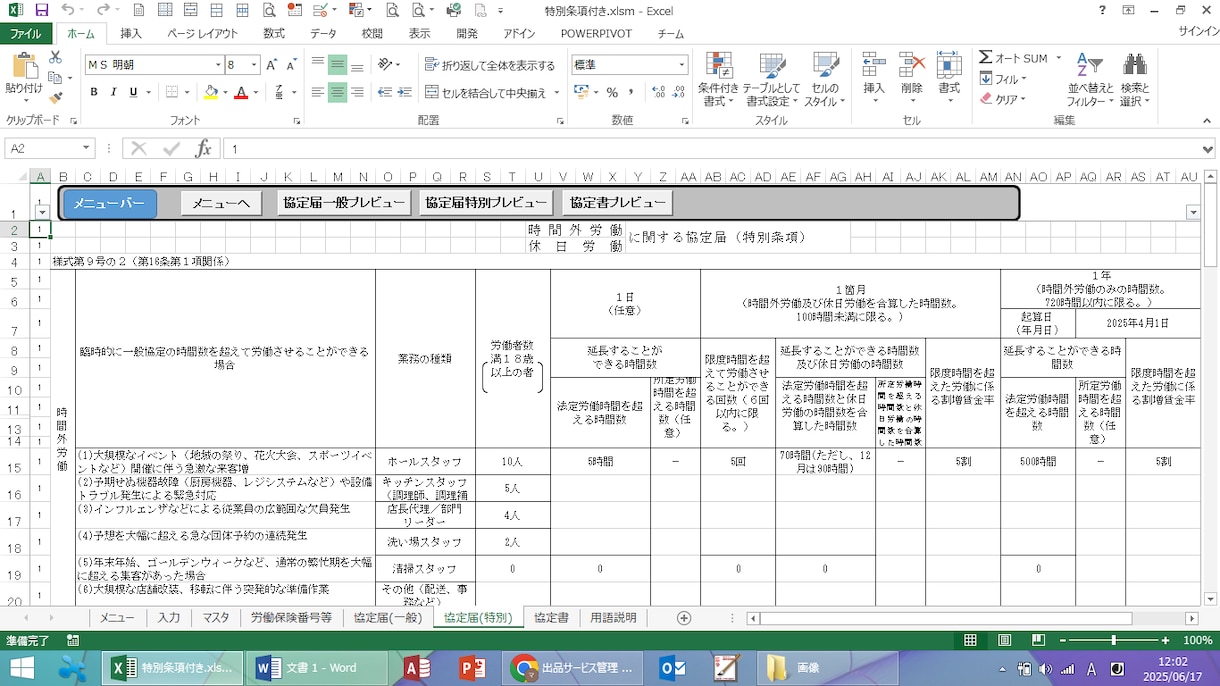Open the POWERPIVOT ribbon tab
1220x686 pixels.
[x=596, y=33]
